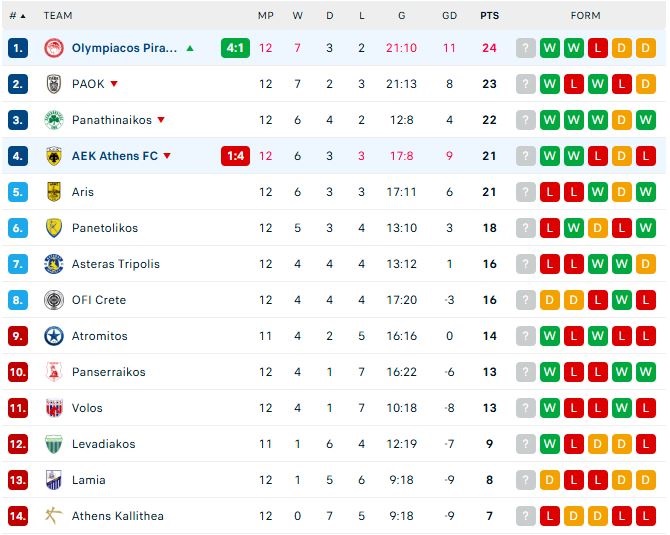Open the PAOK team logo
Screen dimensions: 670x535
pyautogui.click(x=54, y=84)
